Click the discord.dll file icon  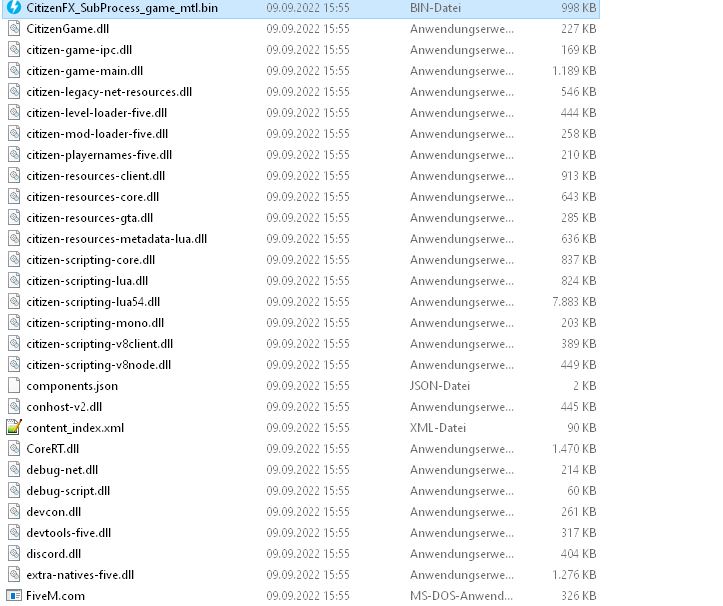coord(14,553)
